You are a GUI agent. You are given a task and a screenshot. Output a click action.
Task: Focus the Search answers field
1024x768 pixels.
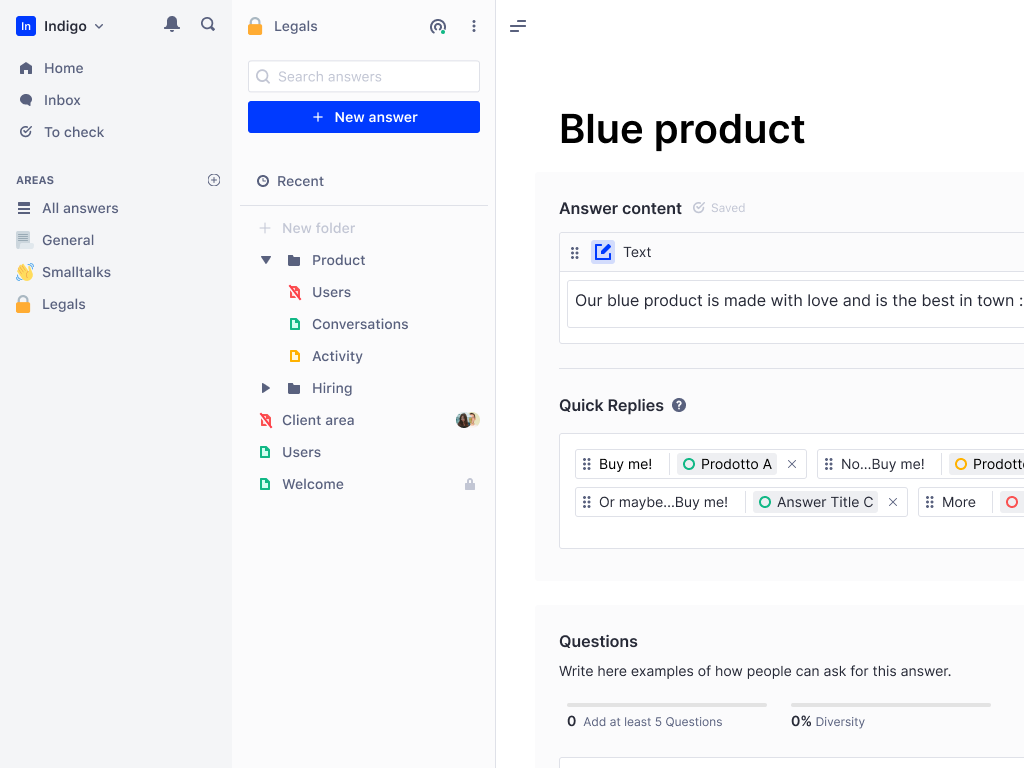coord(364,77)
